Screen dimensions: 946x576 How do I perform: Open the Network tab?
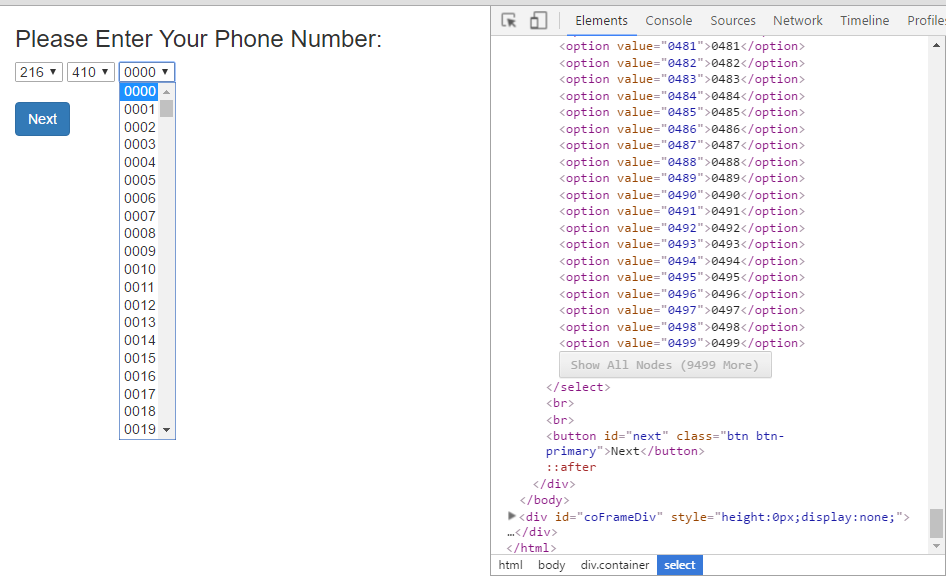[797, 21]
